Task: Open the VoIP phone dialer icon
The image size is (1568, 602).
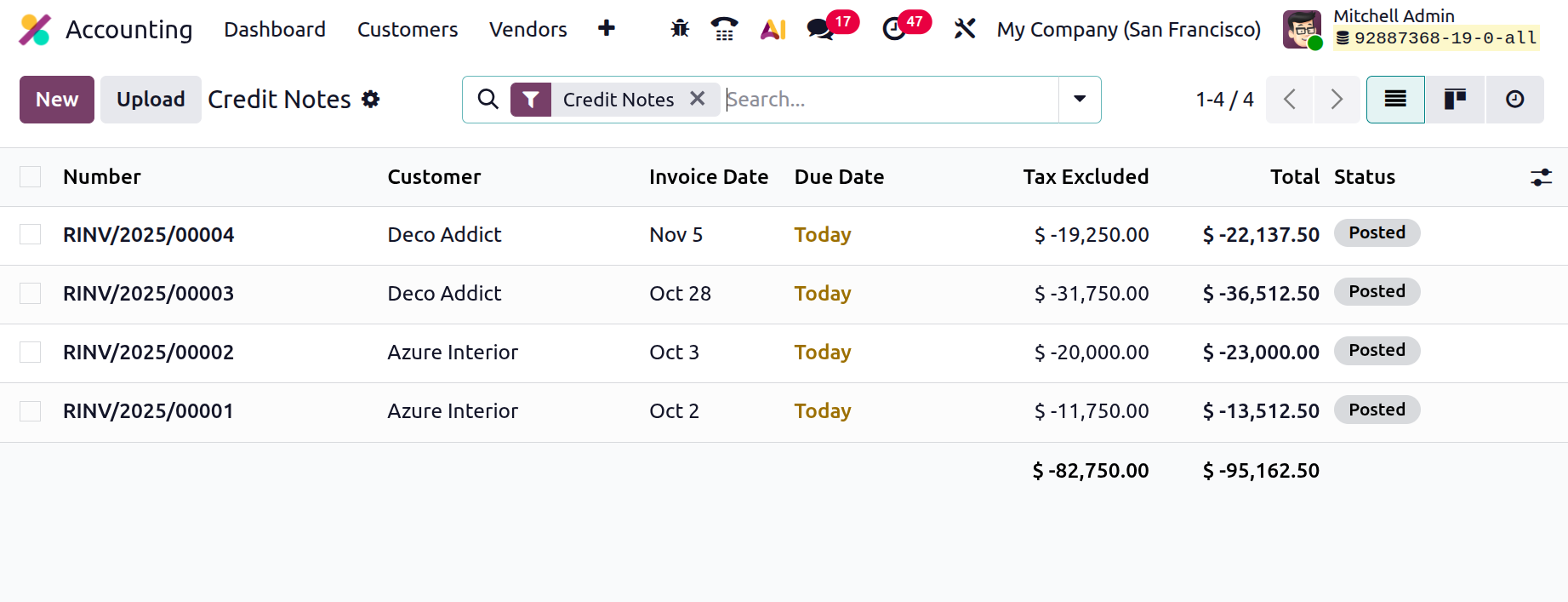Action: click(x=724, y=29)
